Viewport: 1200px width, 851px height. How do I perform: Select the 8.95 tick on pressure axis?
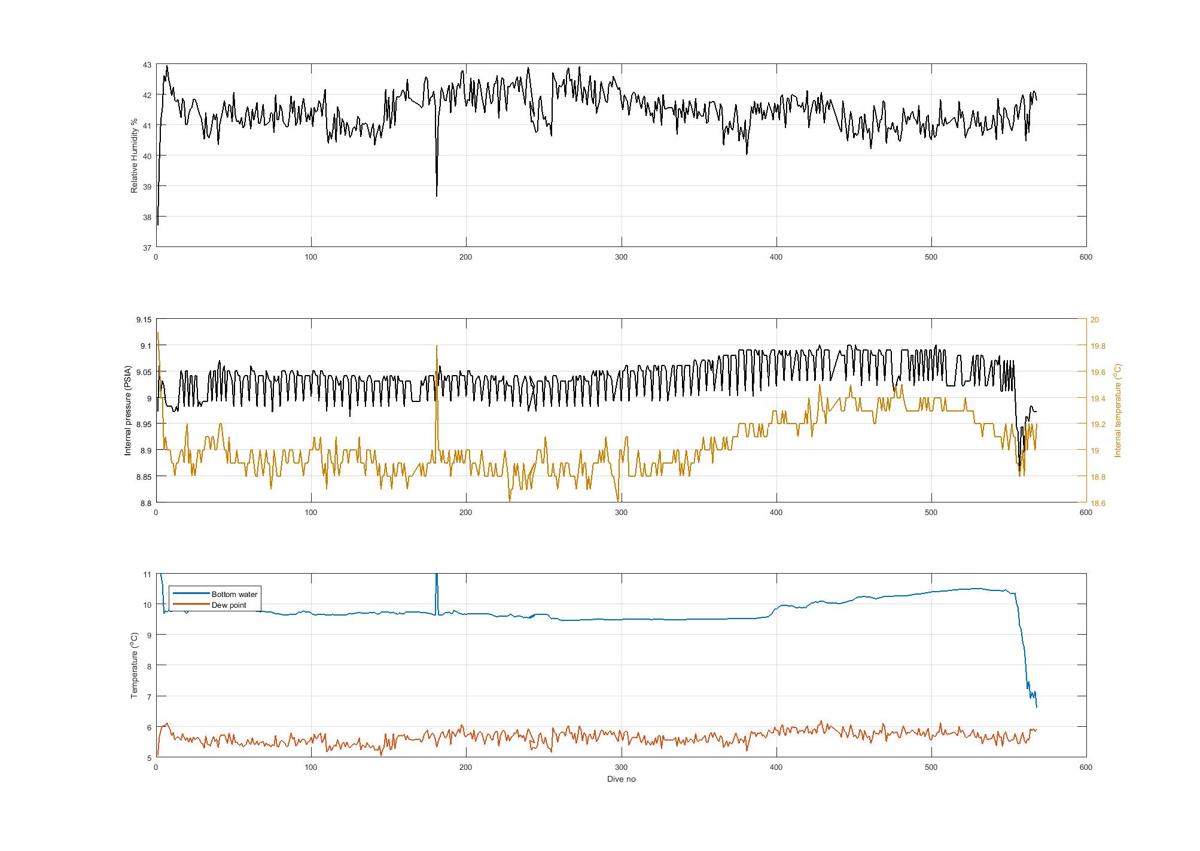143,424
